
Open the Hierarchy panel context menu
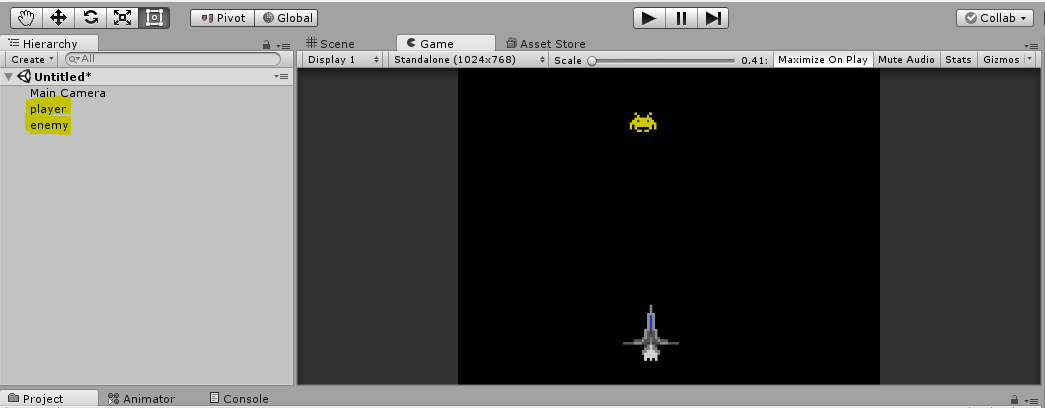coord(285,46)
